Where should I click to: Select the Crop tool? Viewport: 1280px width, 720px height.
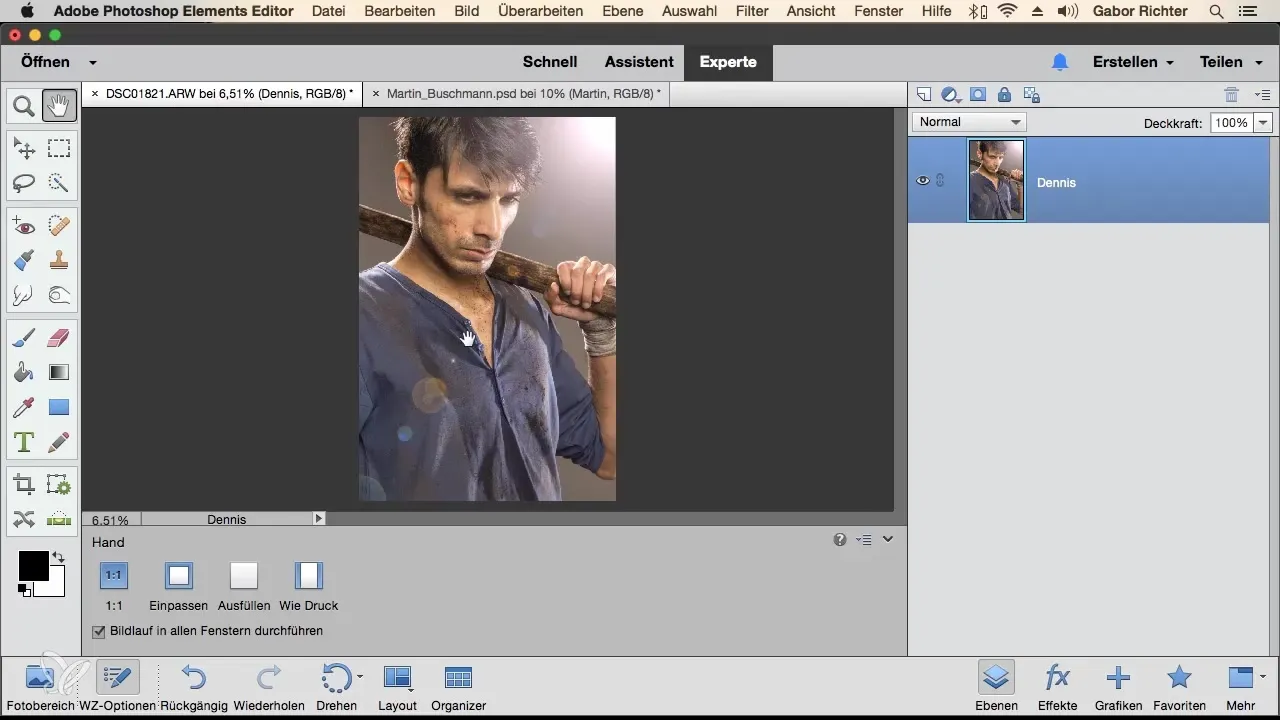point(24,485)
